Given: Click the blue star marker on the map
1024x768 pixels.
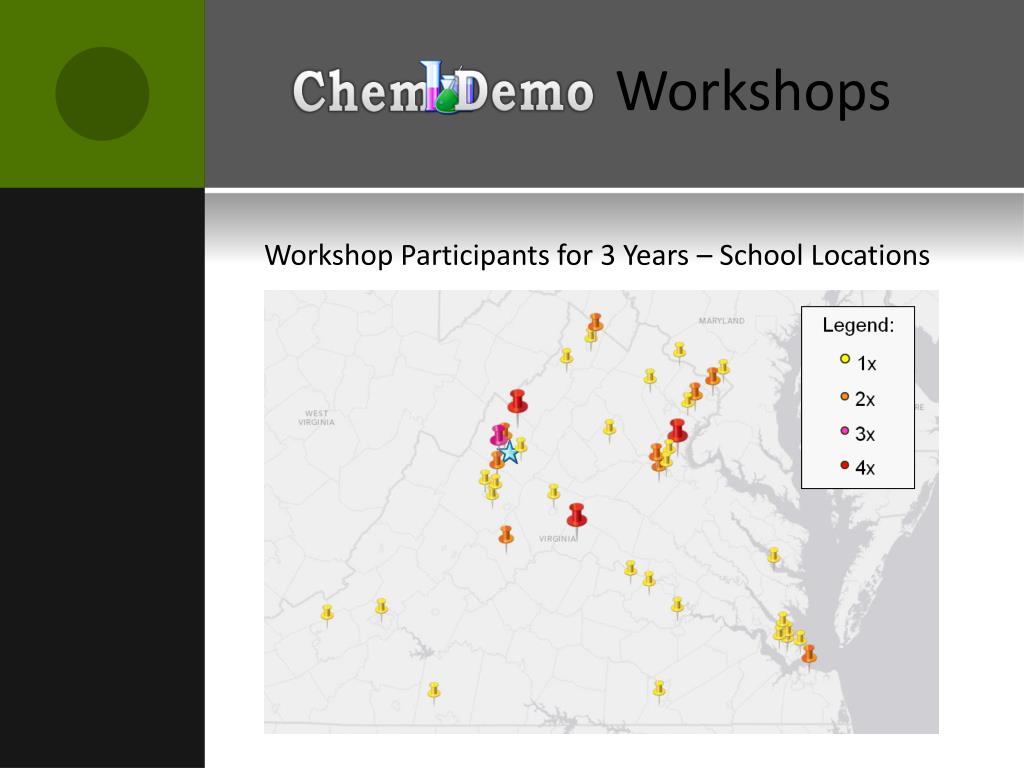Looking at the screenshot, I should pos(509,451).
